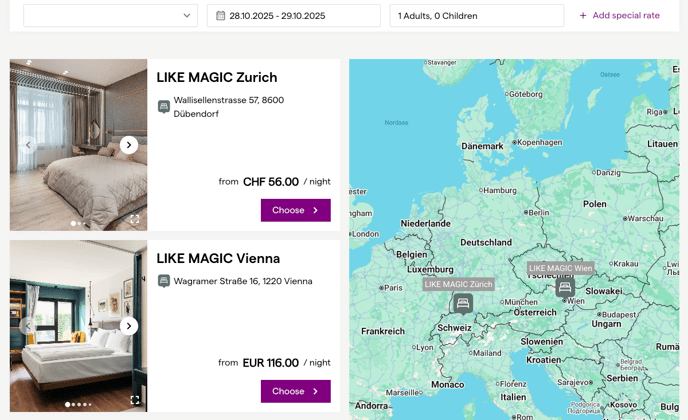The height and width of the screenshot is (420, 688).
Task: Open the LIKE MAGIC Zurich title
Action: tap(217, 78)
